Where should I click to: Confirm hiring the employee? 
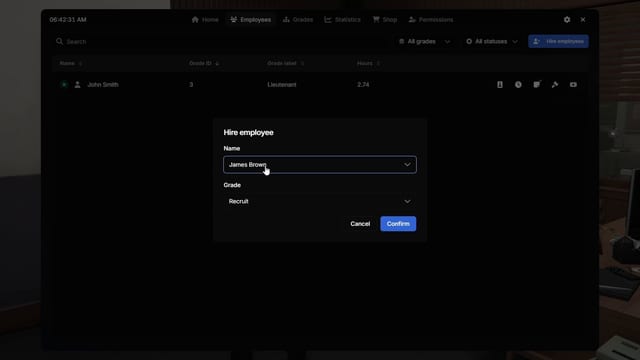click(x=398, y=224)
